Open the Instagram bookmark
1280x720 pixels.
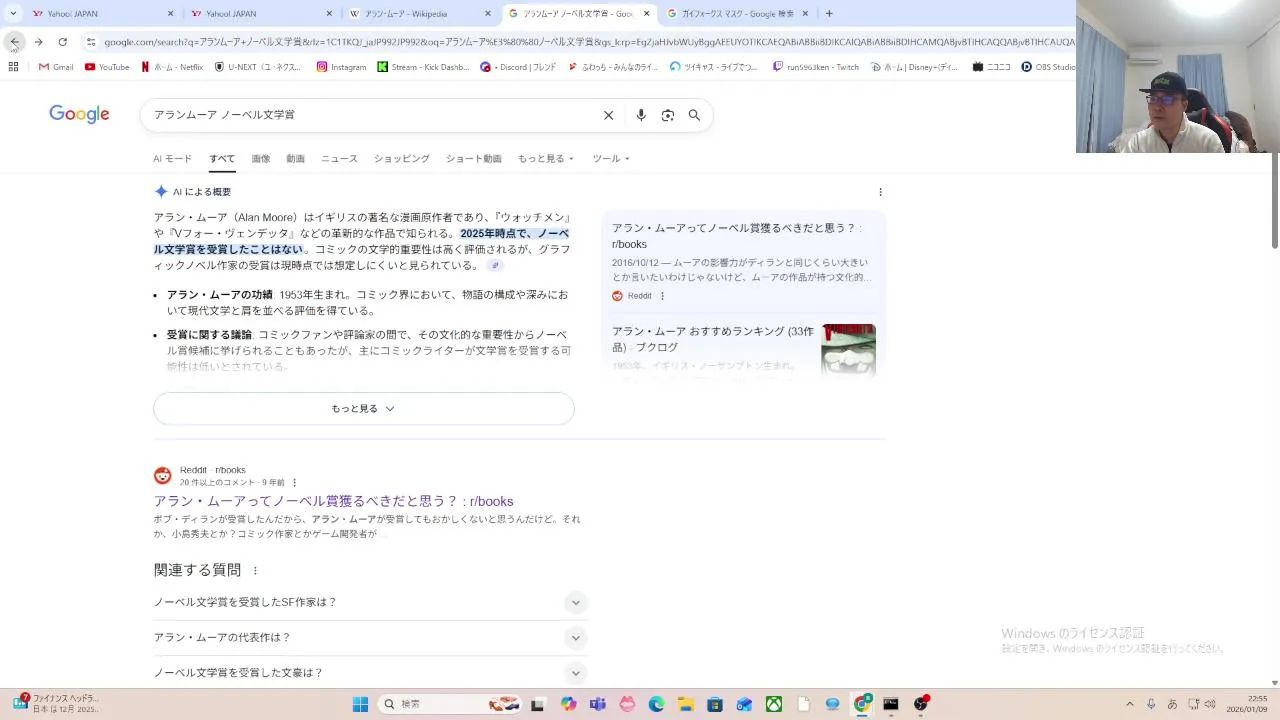[341, 67]
